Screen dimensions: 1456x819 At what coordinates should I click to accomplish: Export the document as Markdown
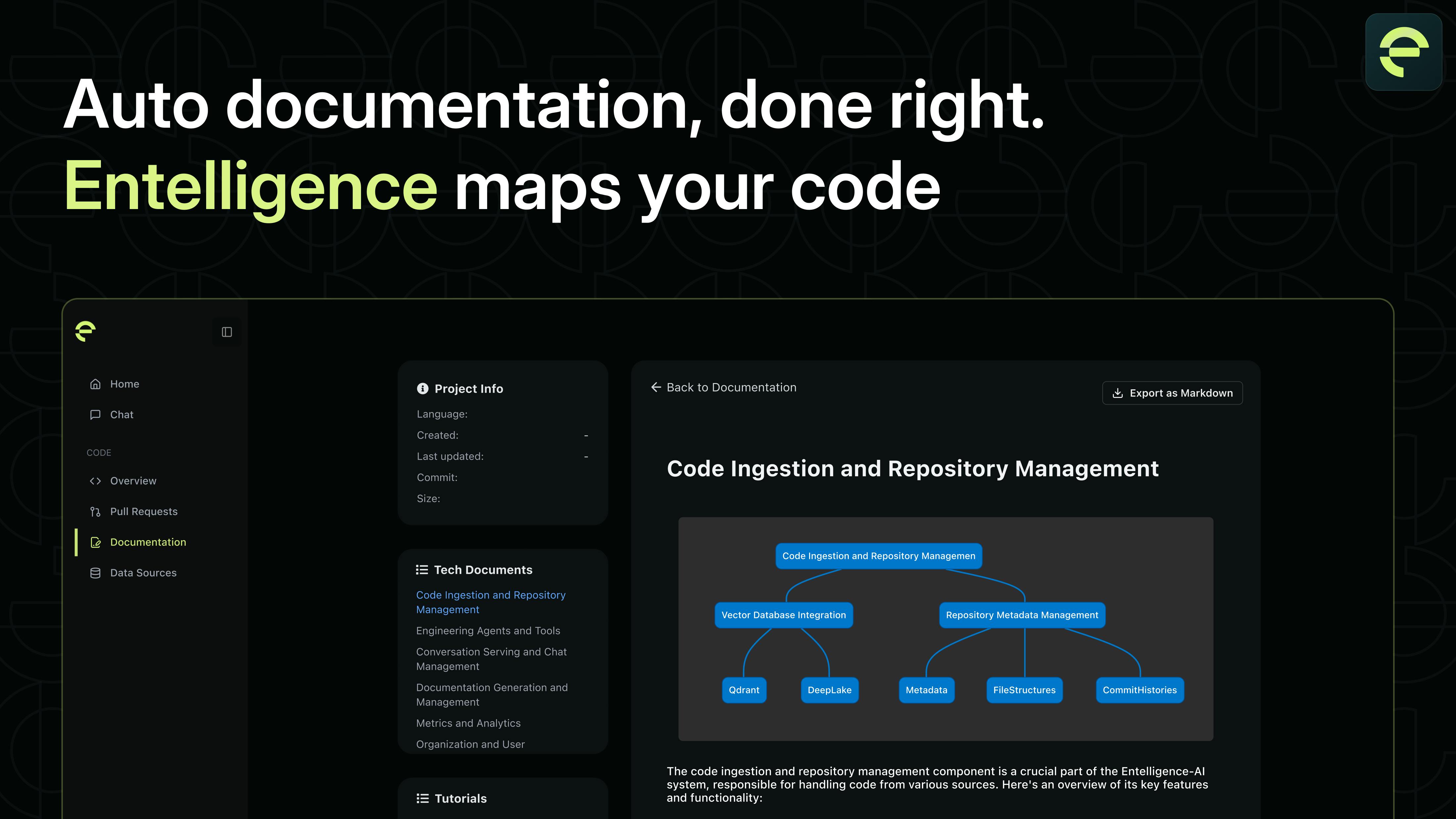(x=1172, y=393)
